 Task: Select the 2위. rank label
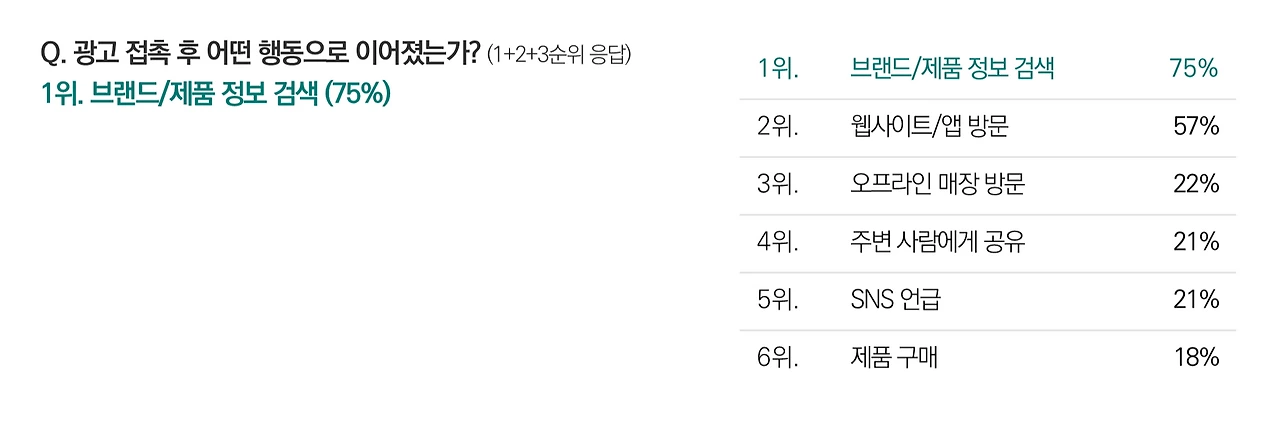pyautogui.click(x=778, y=127)
